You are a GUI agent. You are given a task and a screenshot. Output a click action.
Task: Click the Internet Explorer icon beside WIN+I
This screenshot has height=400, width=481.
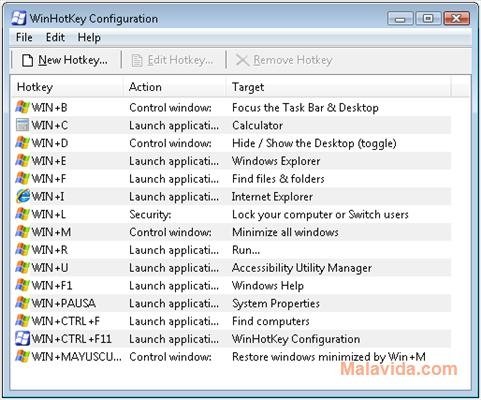point(23,196)
